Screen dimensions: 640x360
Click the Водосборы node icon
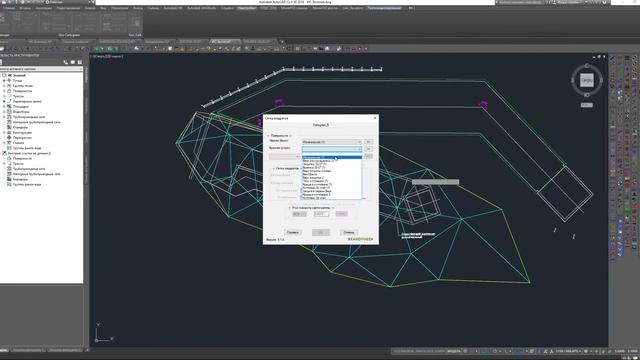coord(9,111)
